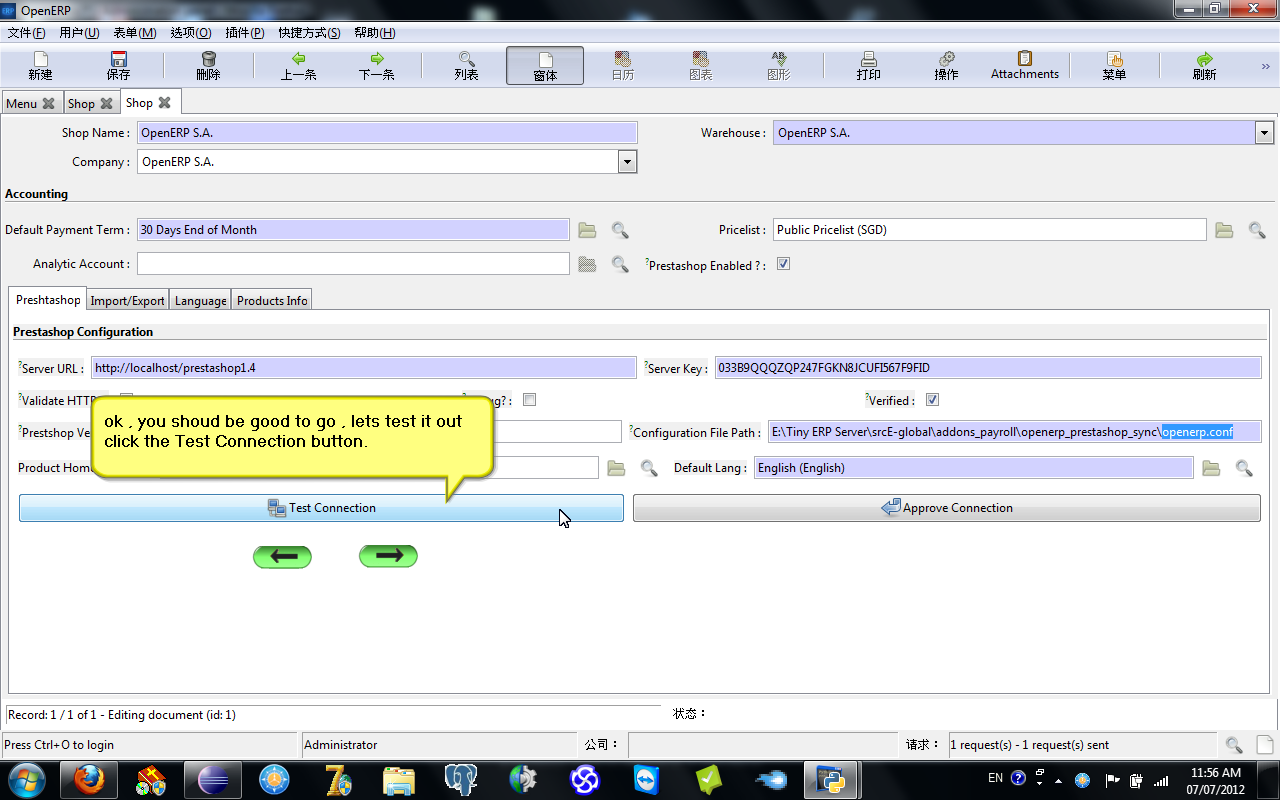Switch to the Menu tab

coord(21,103)
